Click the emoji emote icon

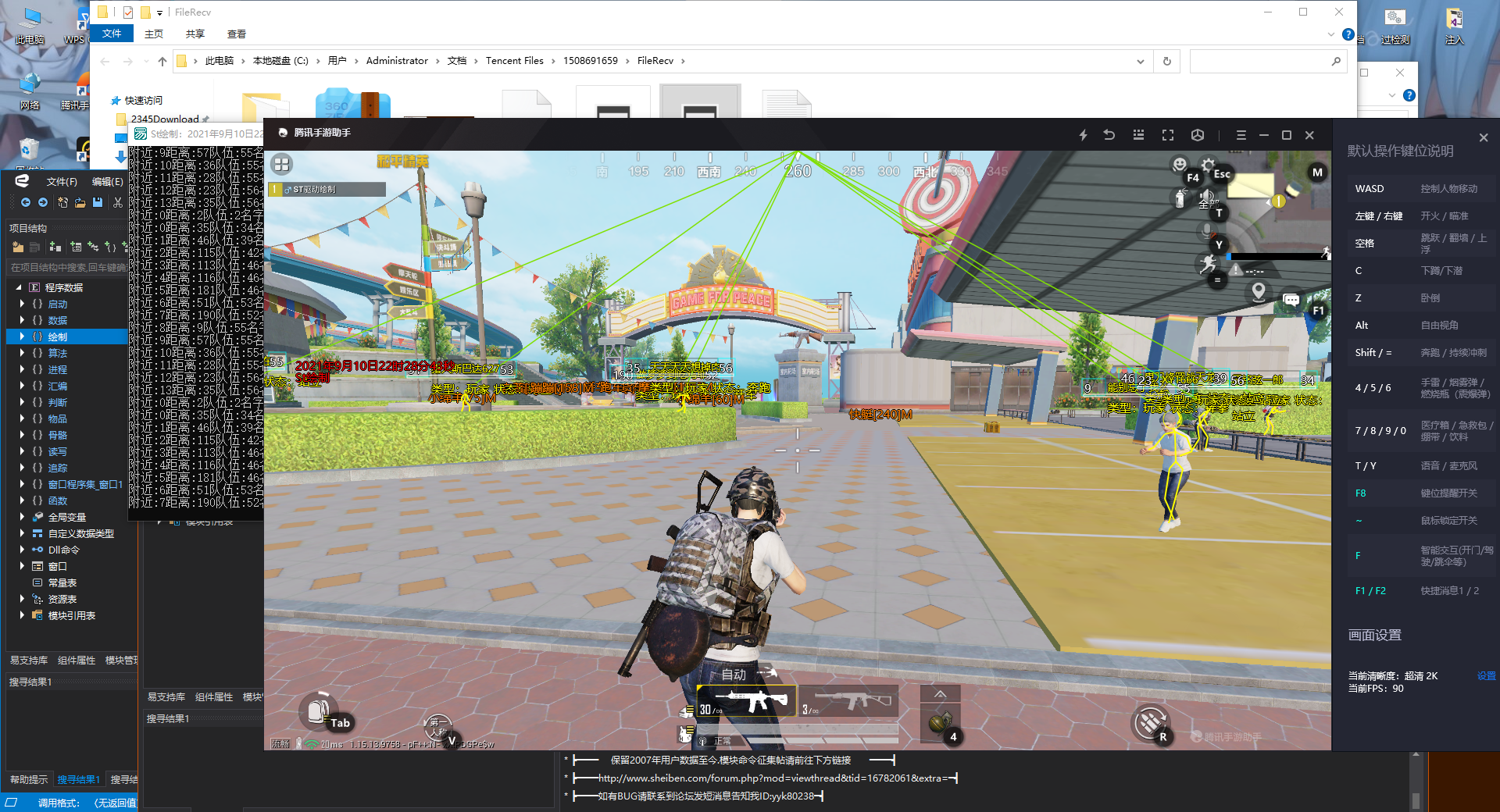tap(1180, 164)
